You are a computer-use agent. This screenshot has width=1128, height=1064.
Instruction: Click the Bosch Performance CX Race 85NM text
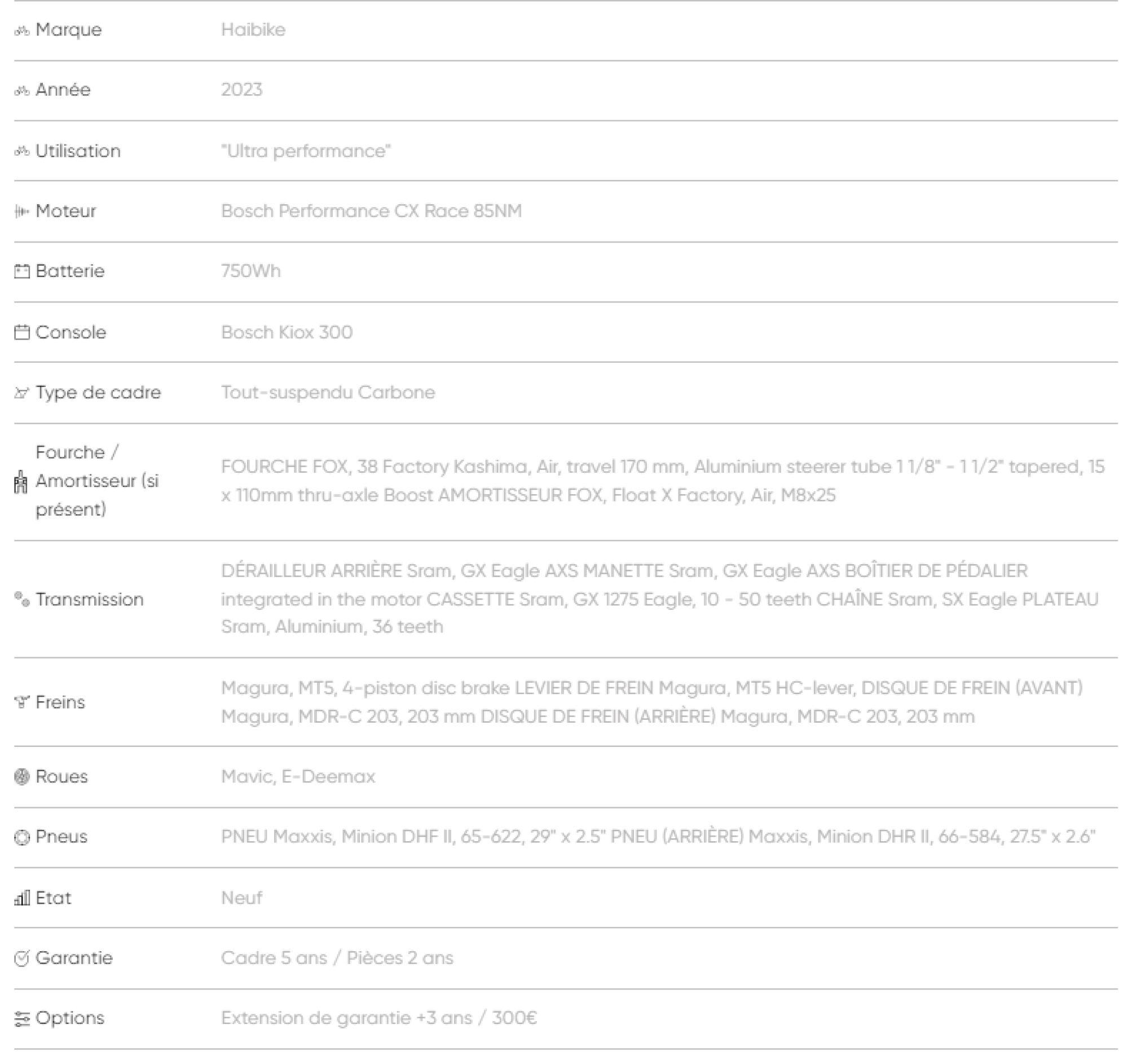[x=371, y=211]
